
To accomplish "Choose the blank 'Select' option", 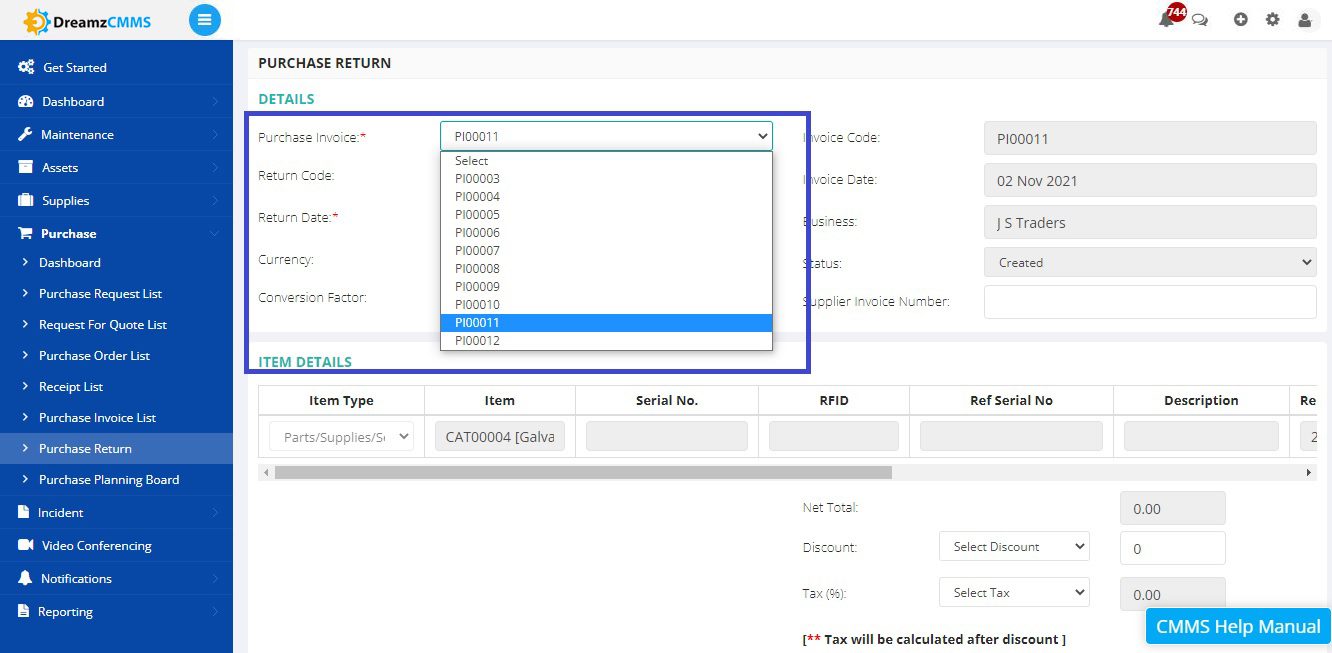I will click(606, 160).
